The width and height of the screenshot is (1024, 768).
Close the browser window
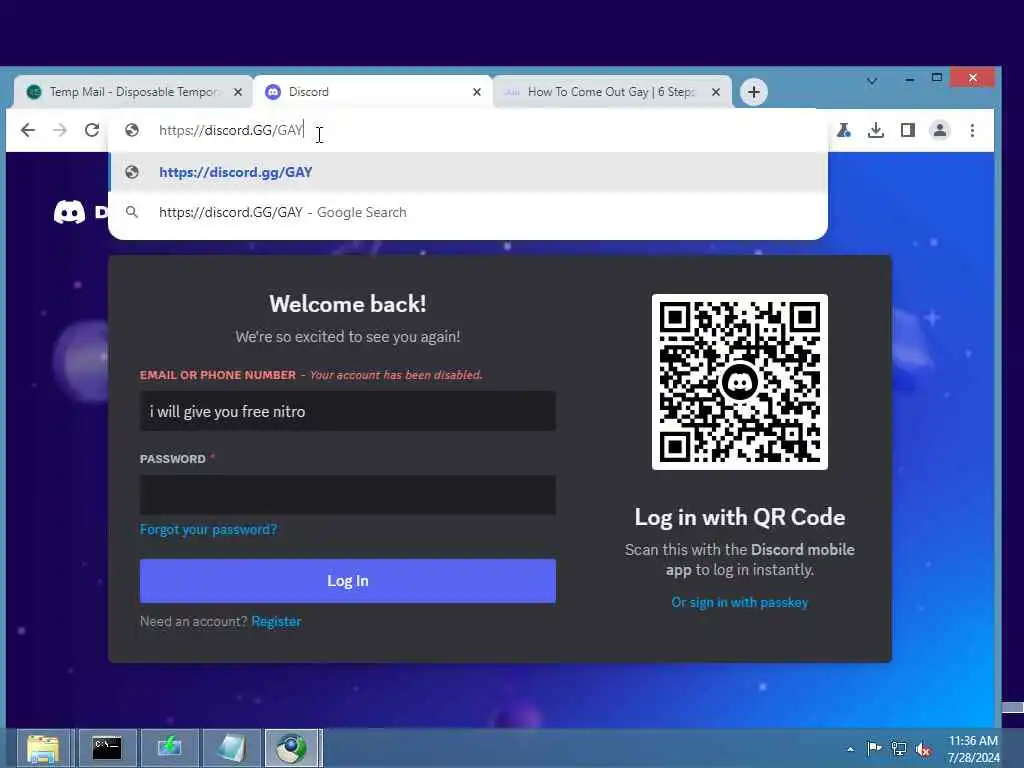(x=972, y=78)
